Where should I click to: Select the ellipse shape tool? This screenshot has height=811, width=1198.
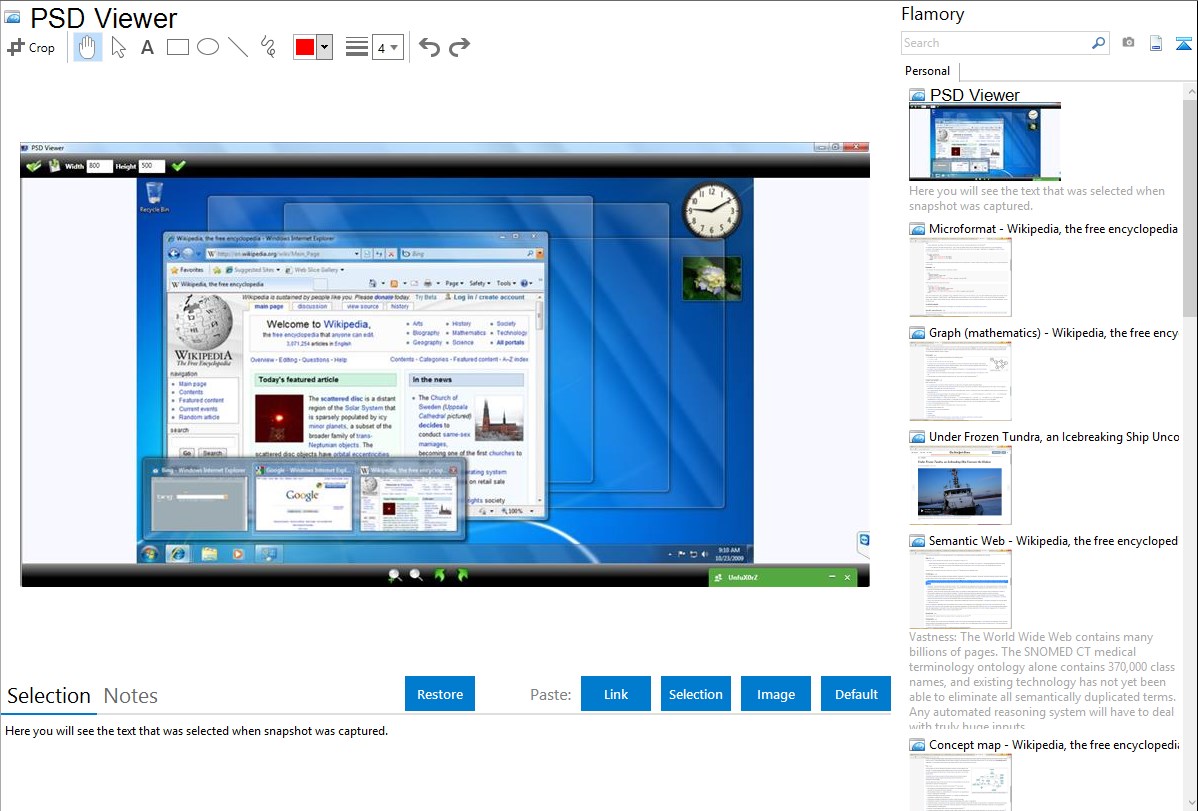click(x=208, y=47)
